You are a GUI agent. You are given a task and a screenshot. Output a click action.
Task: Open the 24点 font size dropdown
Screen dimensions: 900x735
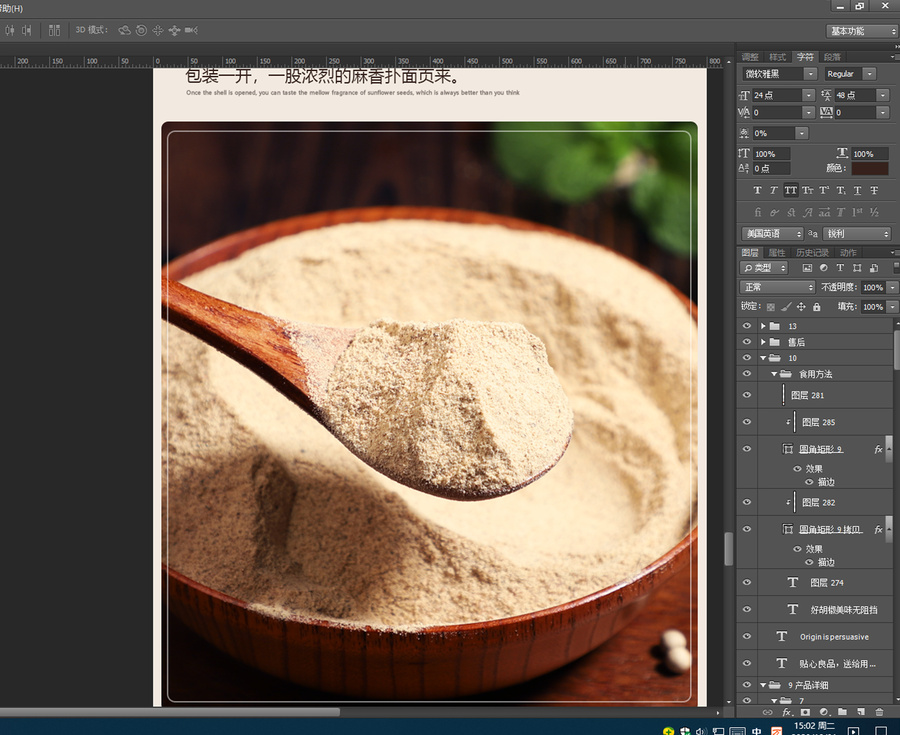[x=808, y=95]
